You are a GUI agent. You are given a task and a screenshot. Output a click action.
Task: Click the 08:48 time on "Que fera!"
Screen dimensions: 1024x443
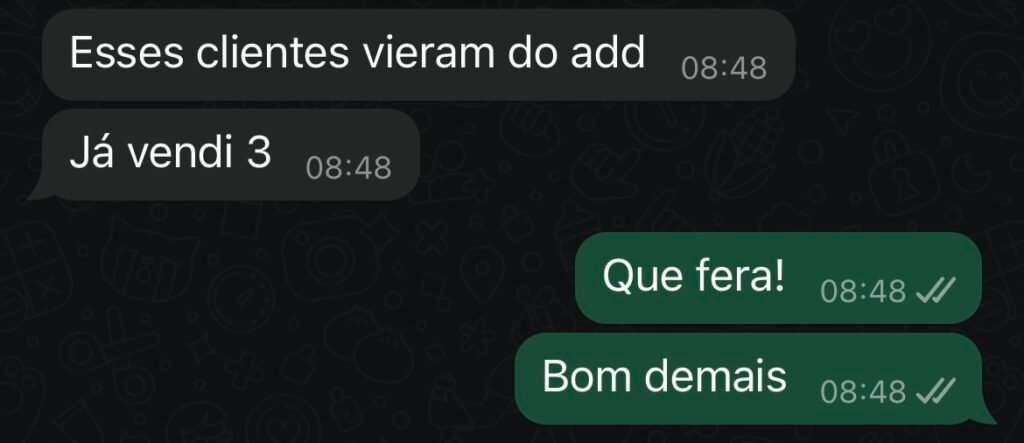coord(863,291)
